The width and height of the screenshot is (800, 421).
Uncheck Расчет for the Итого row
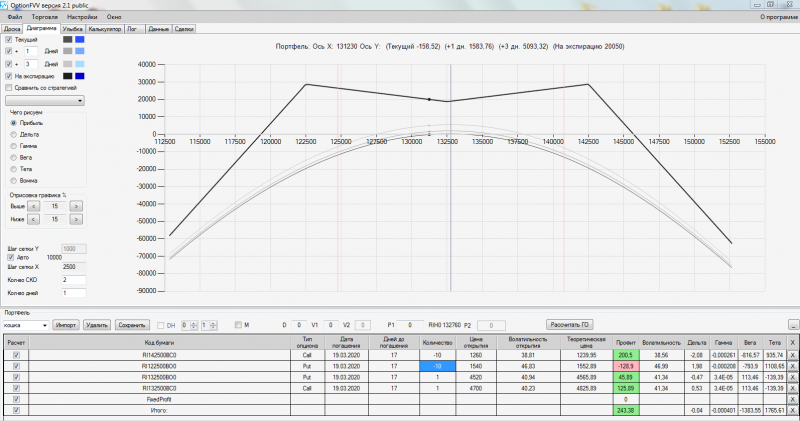point(16,410)
